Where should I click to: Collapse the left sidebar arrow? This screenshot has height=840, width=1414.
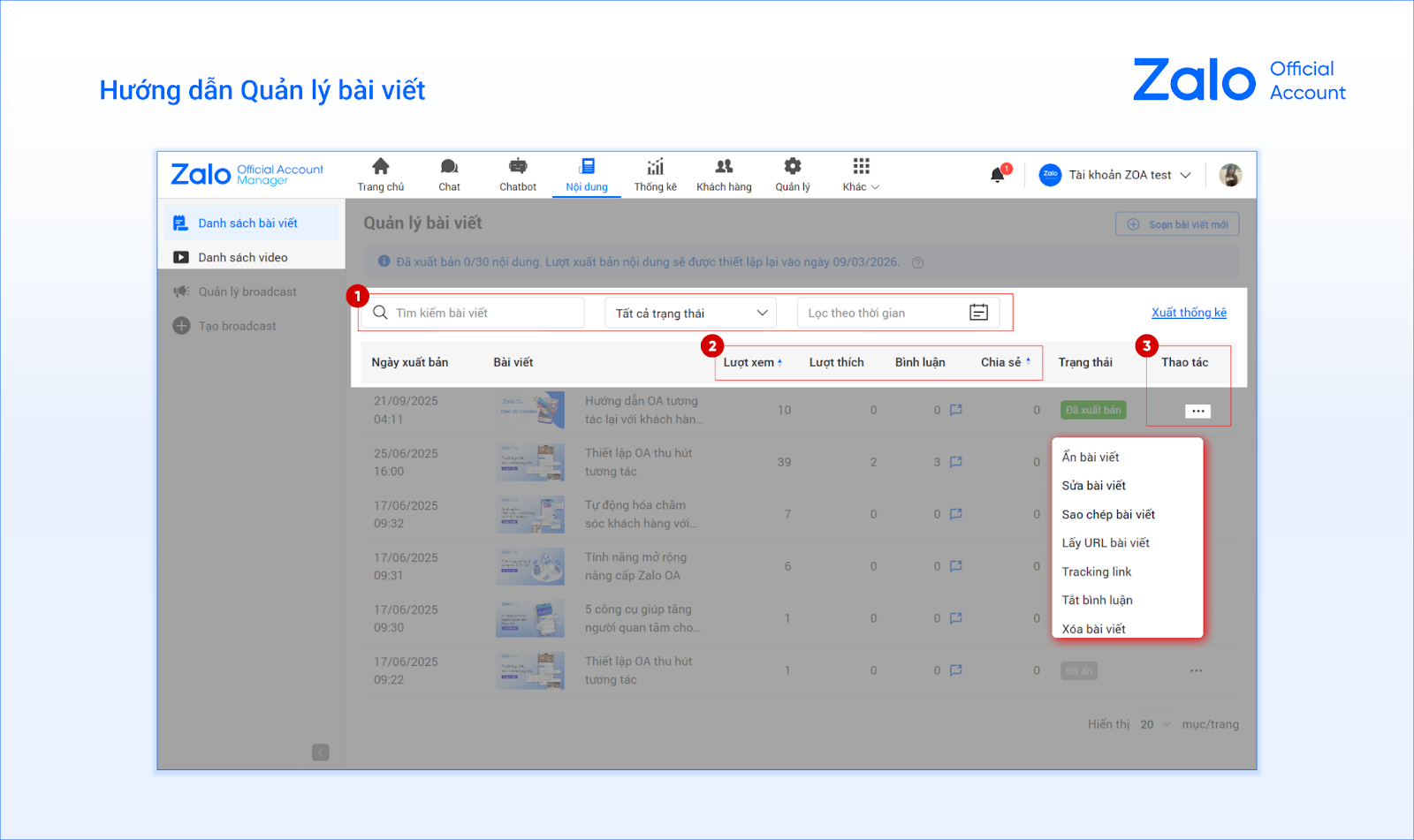pos(320,753)
